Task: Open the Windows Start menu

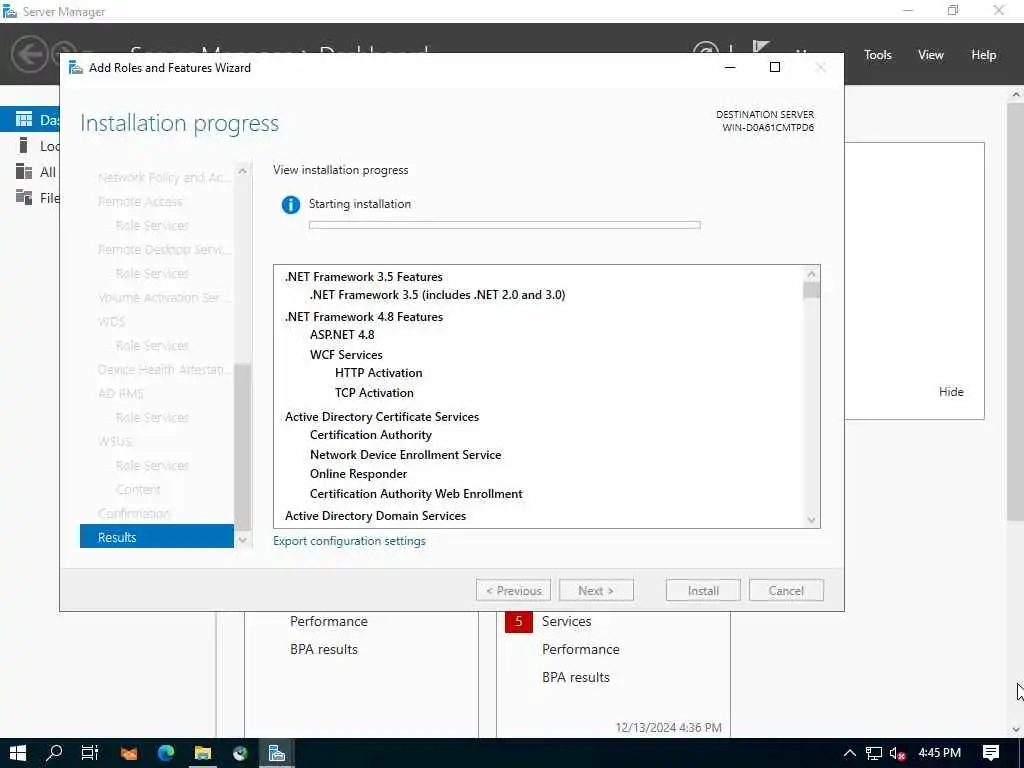Action: pos(18,753)
